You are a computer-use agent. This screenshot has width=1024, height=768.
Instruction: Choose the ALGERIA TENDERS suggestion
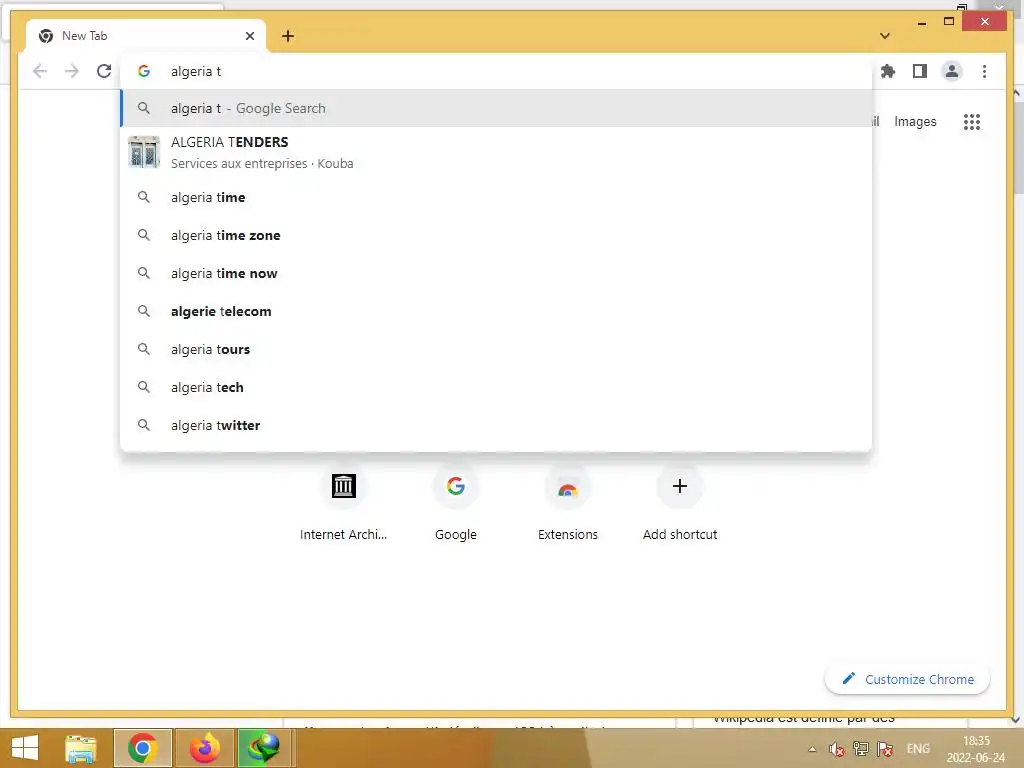pos(496,152)
